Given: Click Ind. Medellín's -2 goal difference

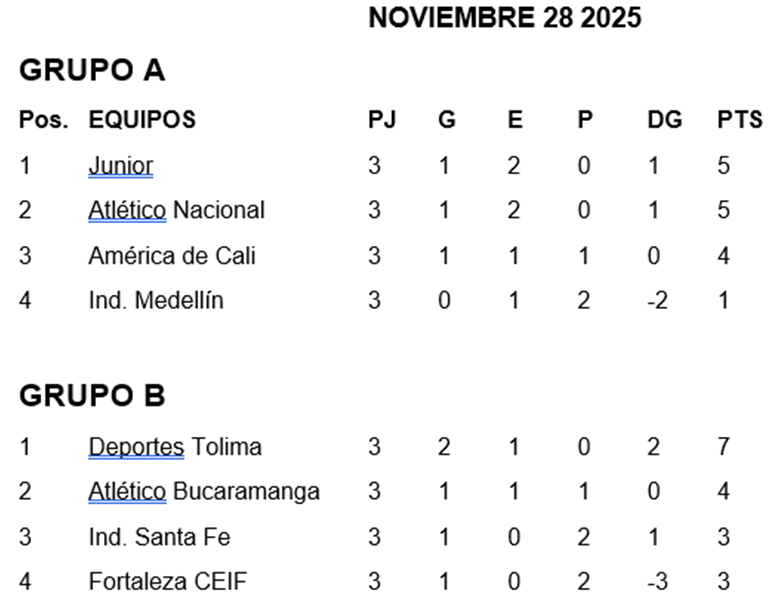Looking at the screenshot, I should [x=656, y=300].
